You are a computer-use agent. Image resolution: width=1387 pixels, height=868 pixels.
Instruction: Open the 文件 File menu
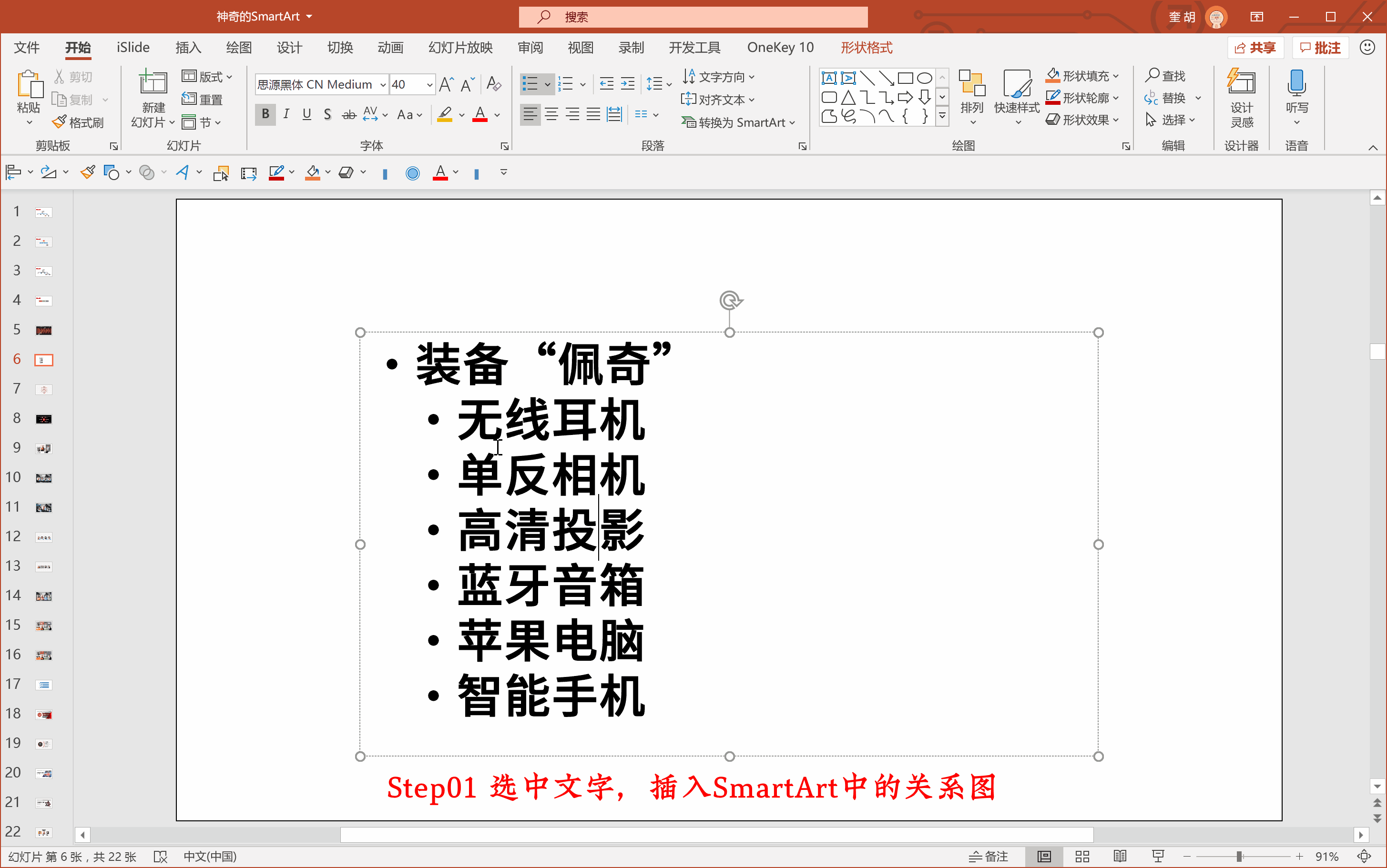pyautogui.click(x=26, y=48)
